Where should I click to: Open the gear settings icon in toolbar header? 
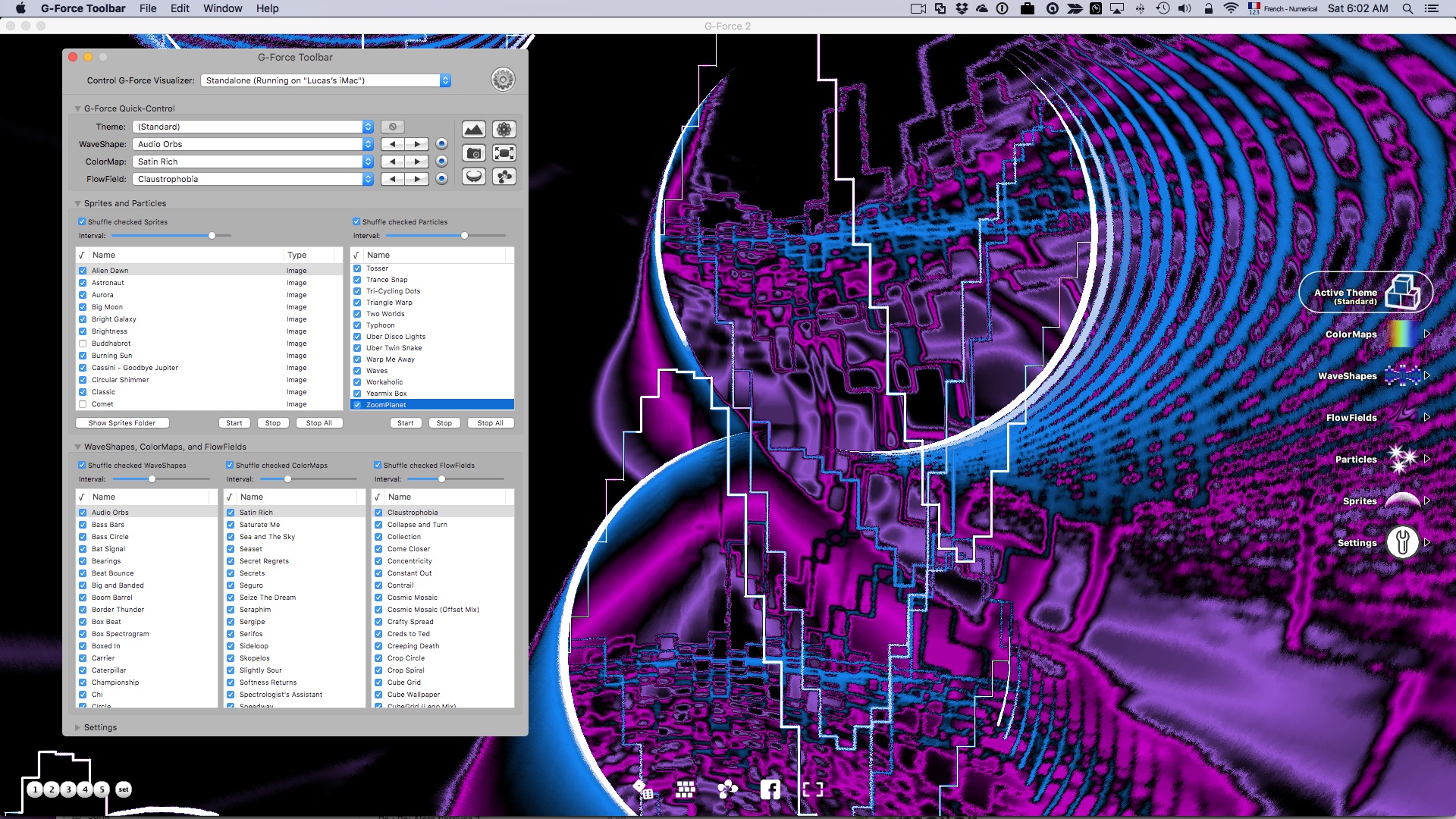pyautogui.click(x=503, y=80)
